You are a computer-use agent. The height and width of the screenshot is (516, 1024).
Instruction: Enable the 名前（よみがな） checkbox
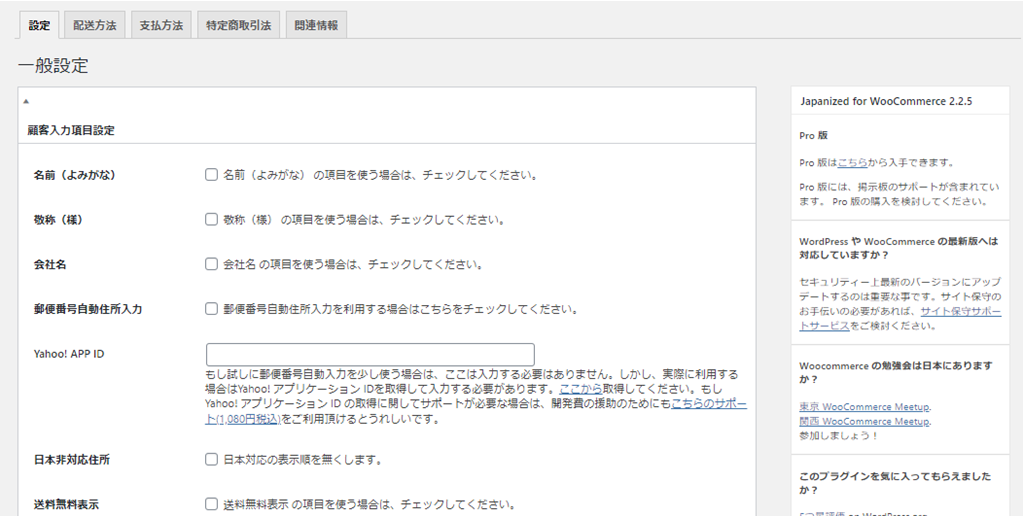click(211, 175)
